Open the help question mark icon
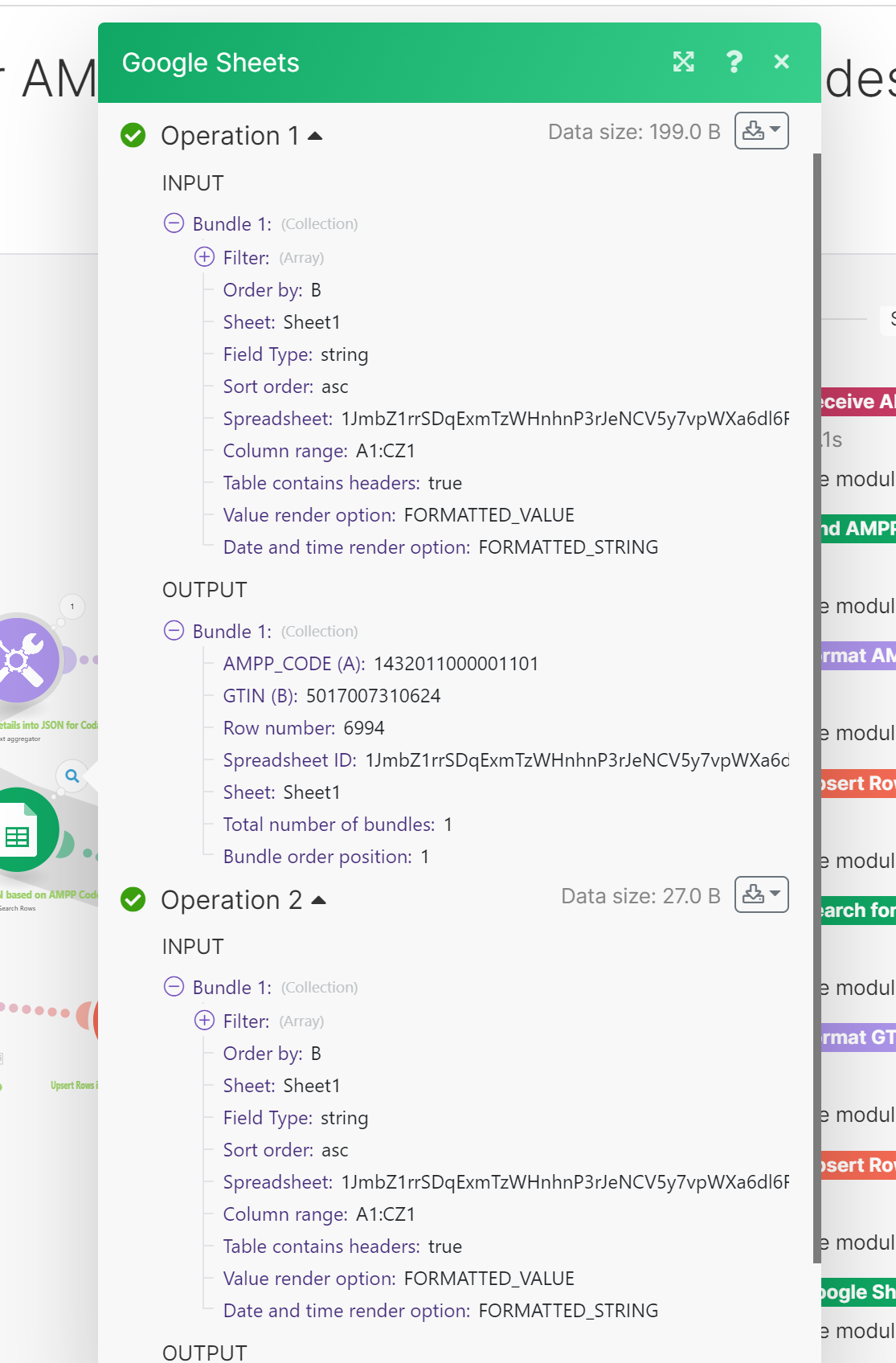 point(734,62)
